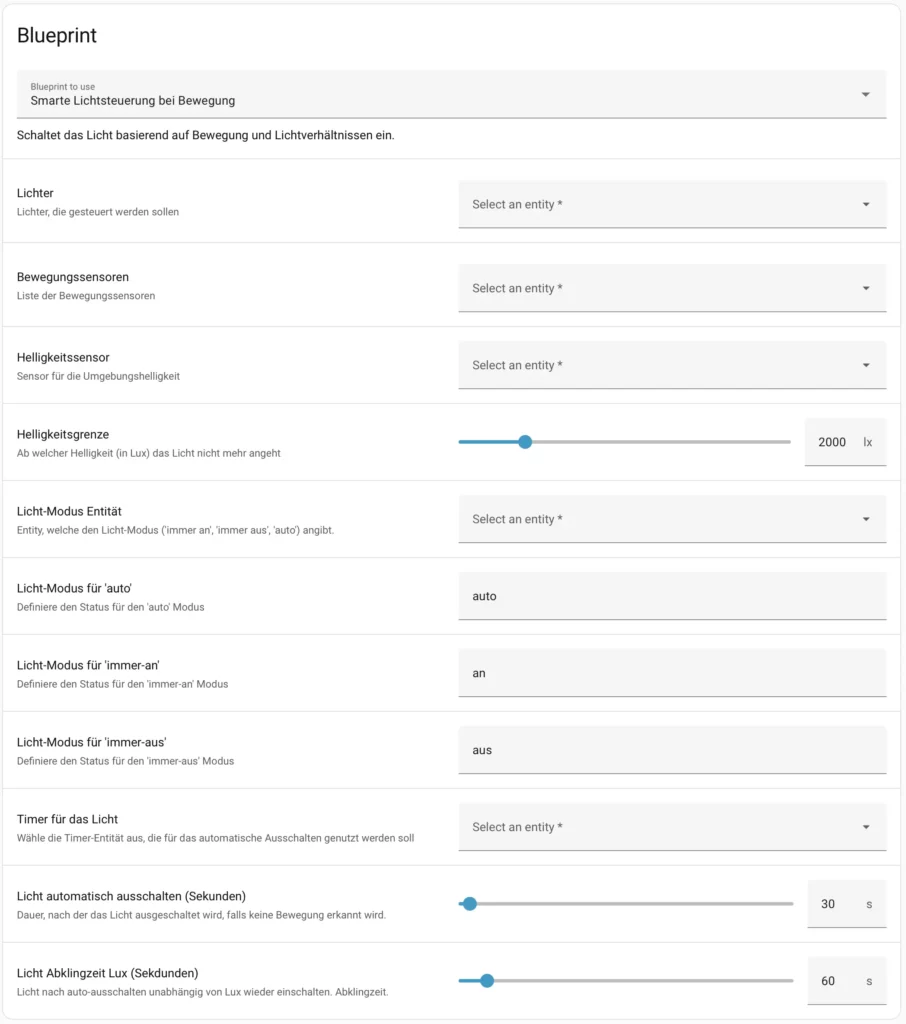Image resolution: width=906 pixels, height=1024 pixels.
Task: Click the Bewegungssensoren dropdown arrow icon
Action: [866, 289]
